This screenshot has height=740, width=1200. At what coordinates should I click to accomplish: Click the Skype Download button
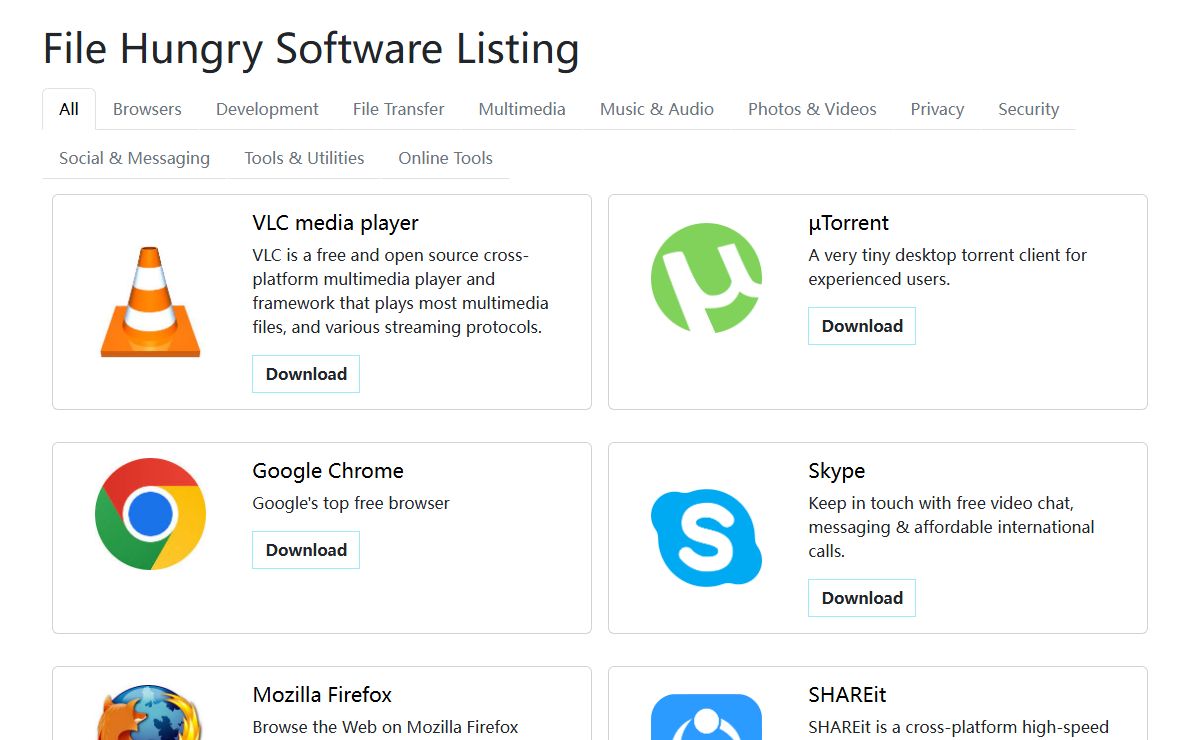click(x=862, y=598)
